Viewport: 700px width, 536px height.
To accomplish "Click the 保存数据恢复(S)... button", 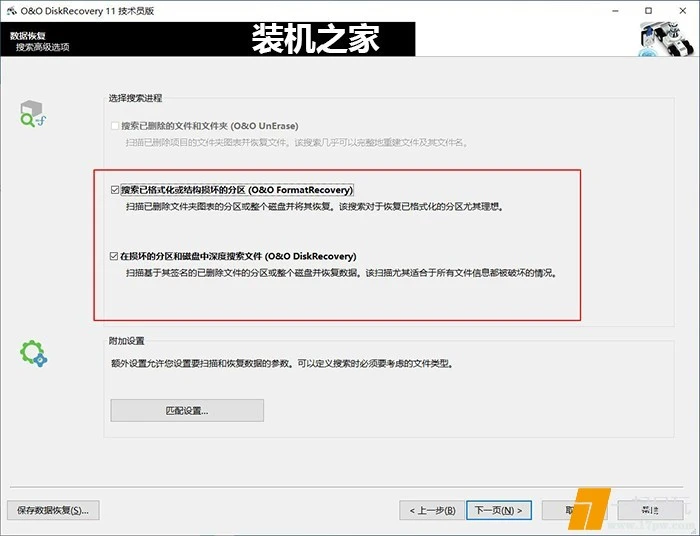I will coord(53,510).
